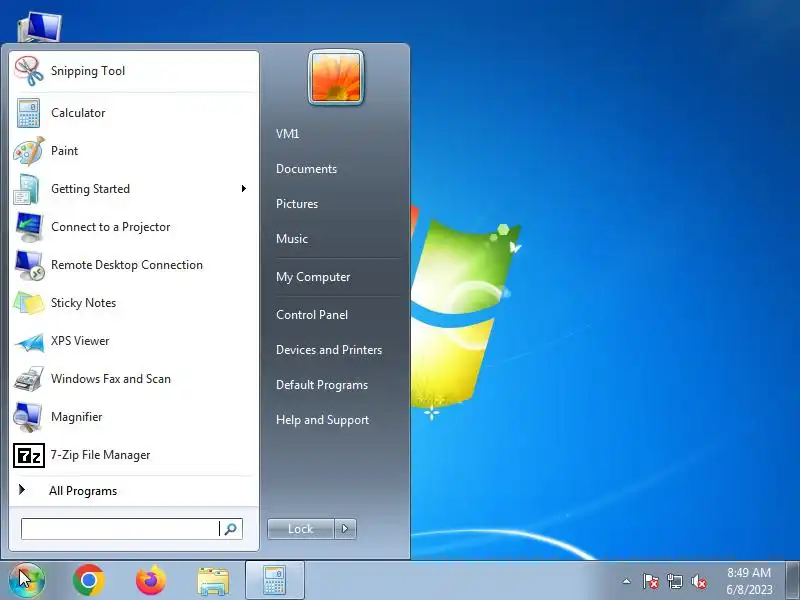Show hidden tray icons arrow
Viewport: 800px width, 600px height.
(627, 581)
